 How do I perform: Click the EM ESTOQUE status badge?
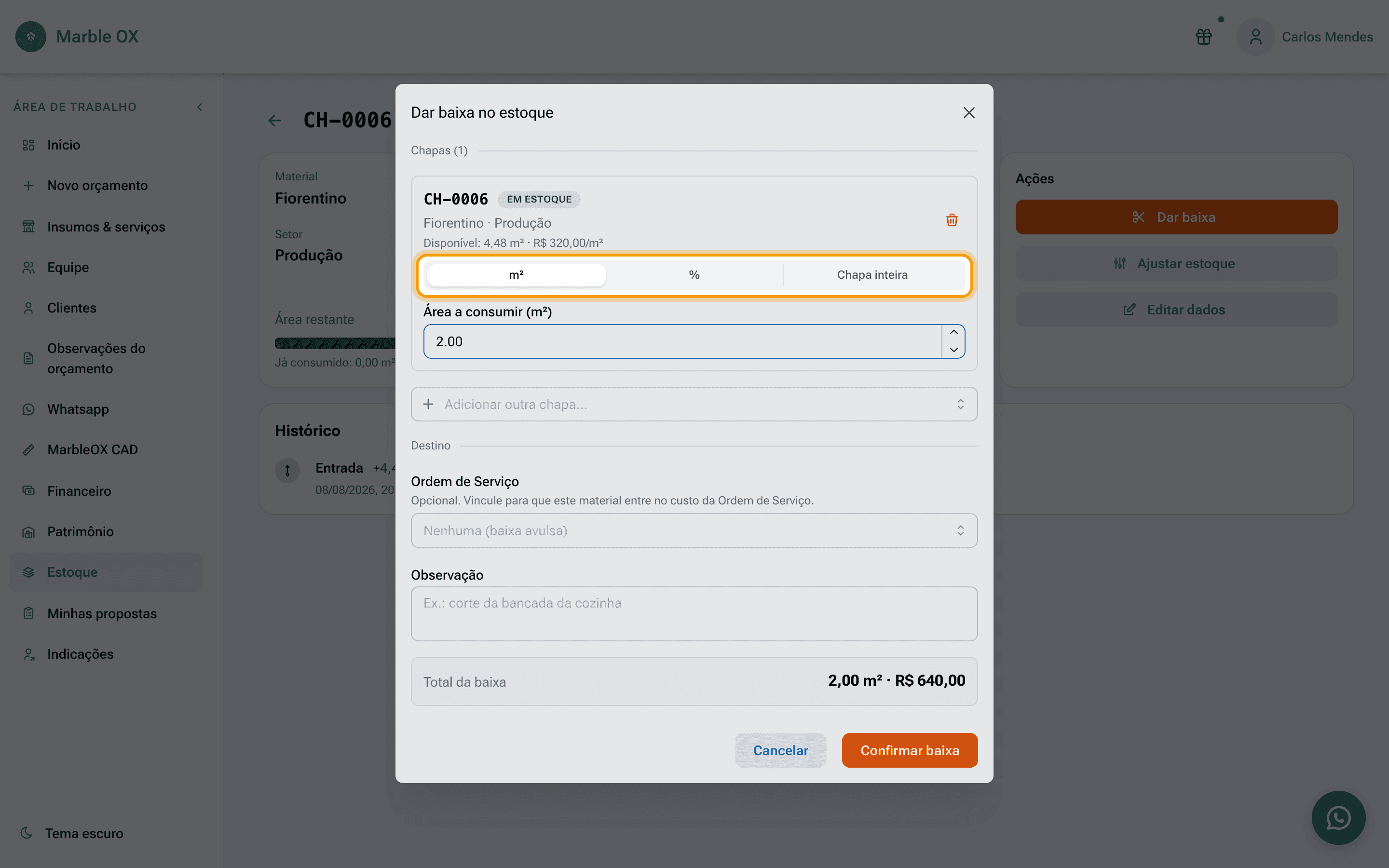pyautogui.click(x=539, y=199)
